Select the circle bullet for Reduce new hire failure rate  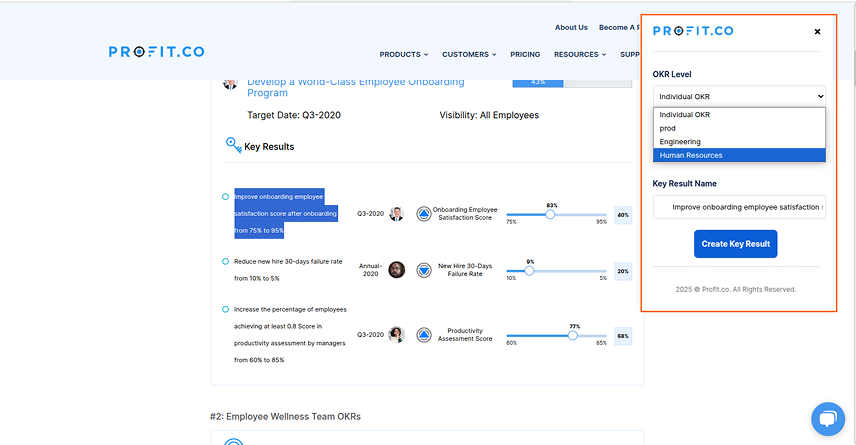pos(225,262)
